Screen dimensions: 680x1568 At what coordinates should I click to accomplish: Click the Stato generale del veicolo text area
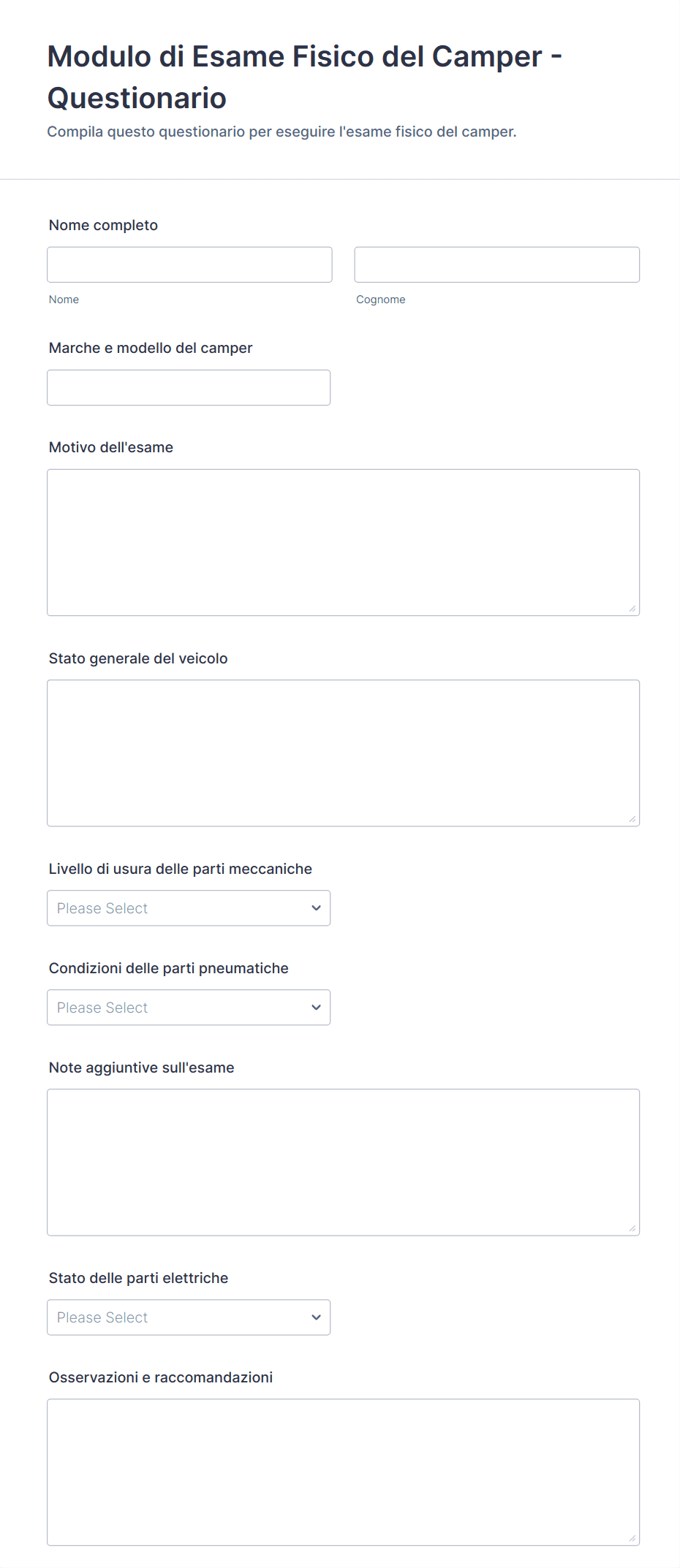pyautogui.click(x=343, y=753)
